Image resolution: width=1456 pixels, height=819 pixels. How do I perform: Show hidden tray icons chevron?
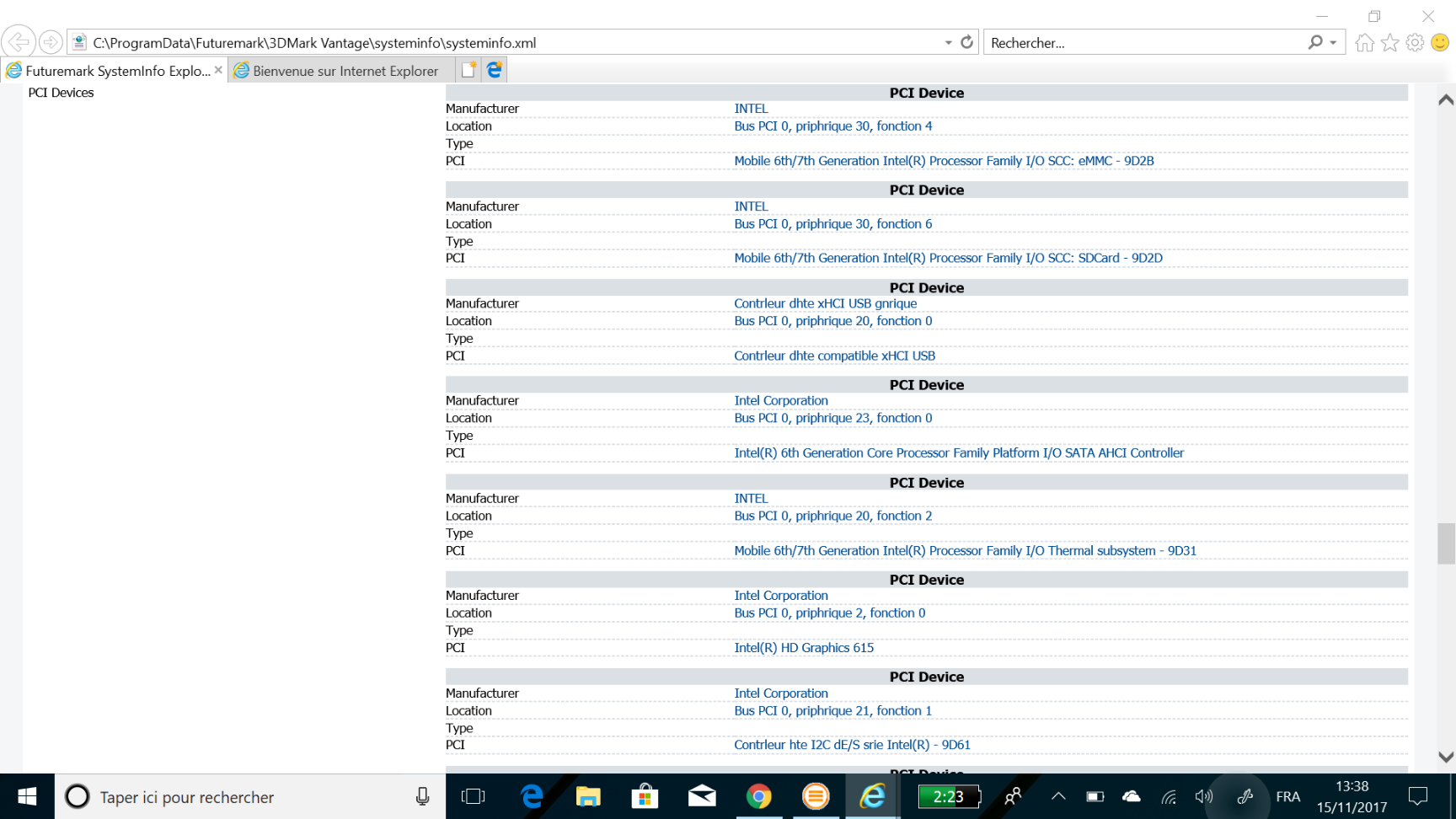[1058, 796]
